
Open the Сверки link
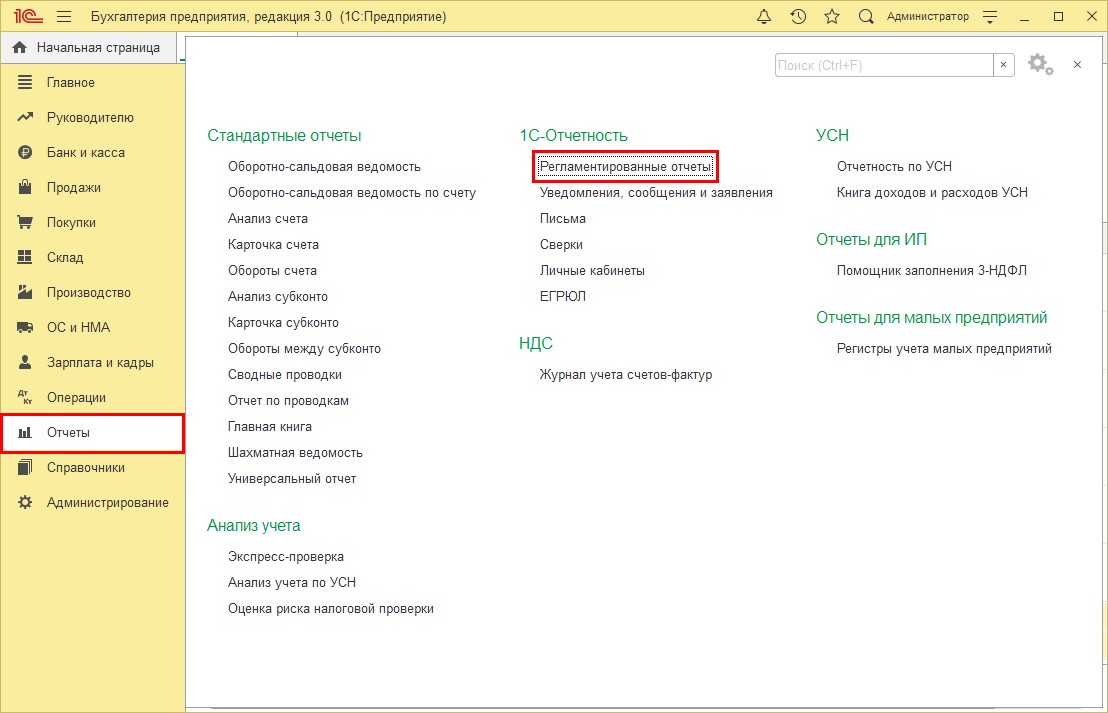click(x=561, y=244)
